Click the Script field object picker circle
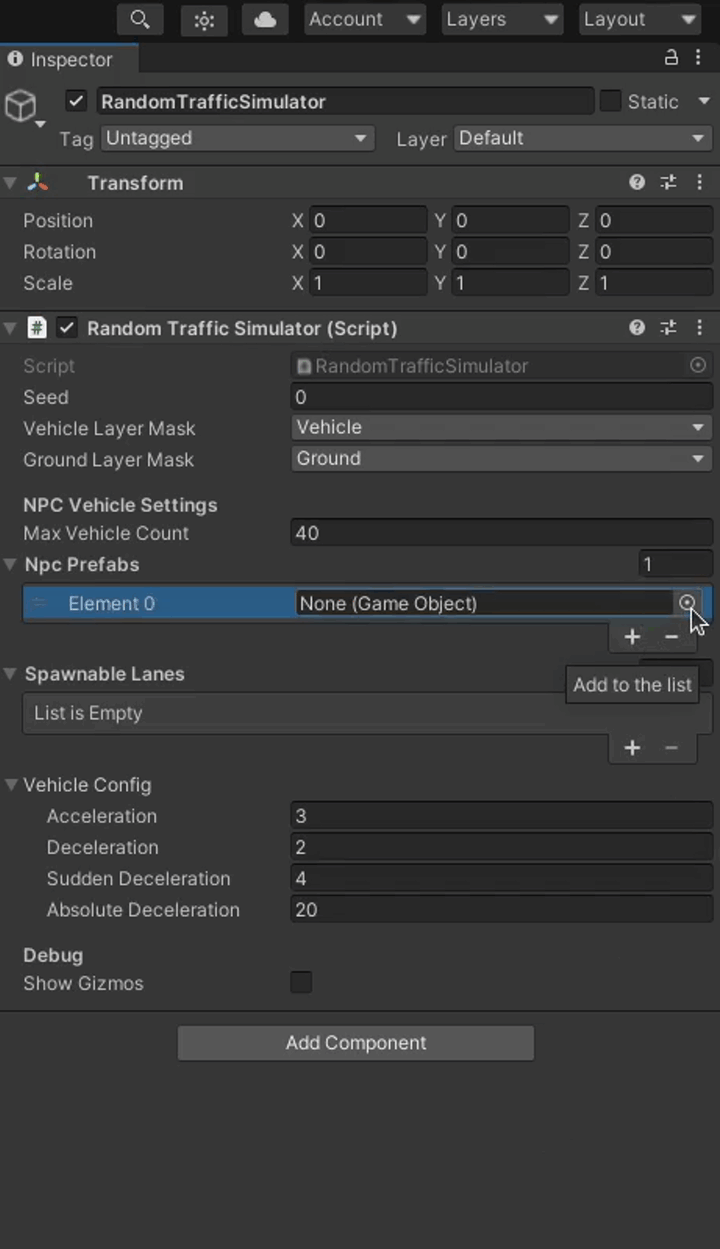Image resolution: width=720 pixels, height=1249 pixels. click(698, 365)
